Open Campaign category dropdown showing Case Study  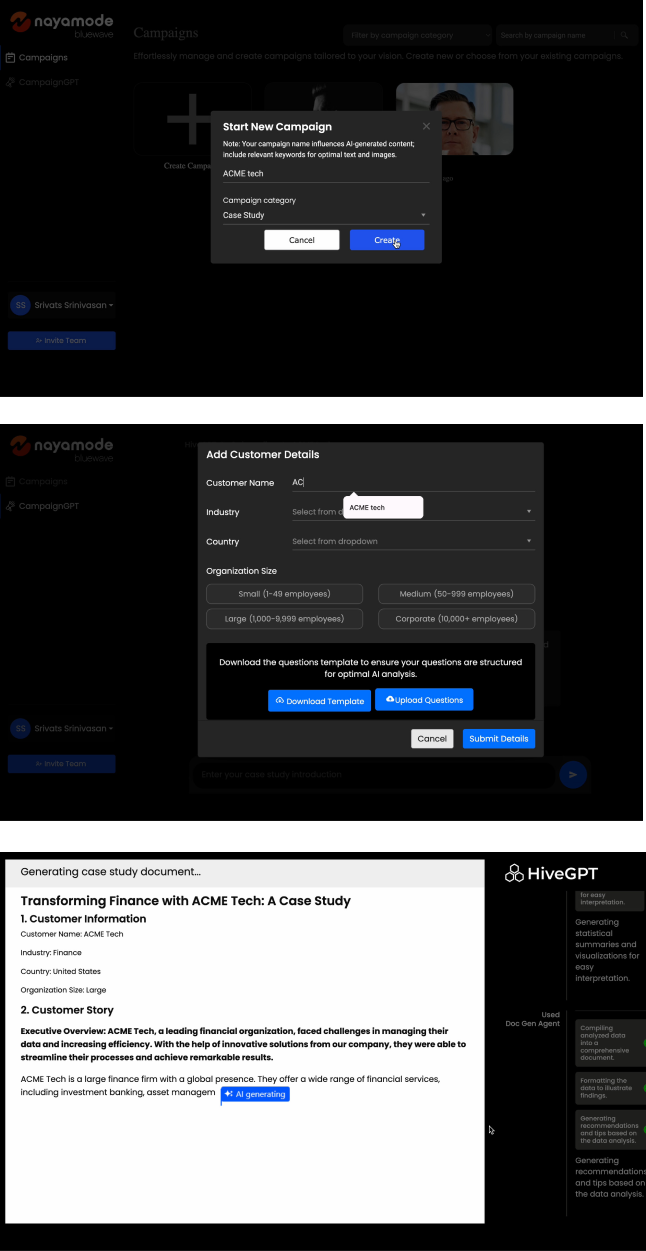[324, 215]
